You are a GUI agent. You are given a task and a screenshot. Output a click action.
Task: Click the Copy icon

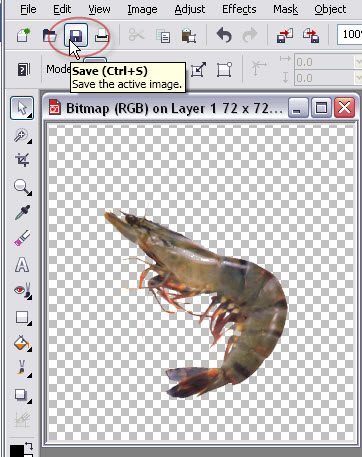click(163, 36)
